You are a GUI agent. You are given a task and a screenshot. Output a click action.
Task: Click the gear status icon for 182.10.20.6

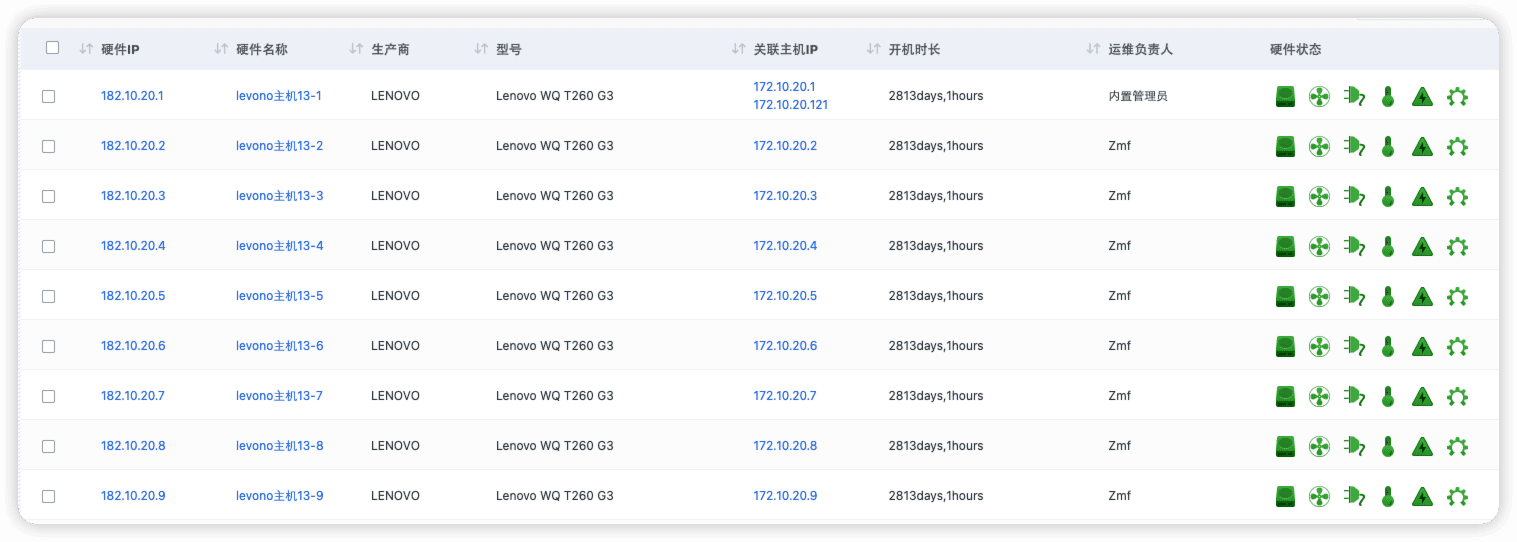(x=1457, y=347)
